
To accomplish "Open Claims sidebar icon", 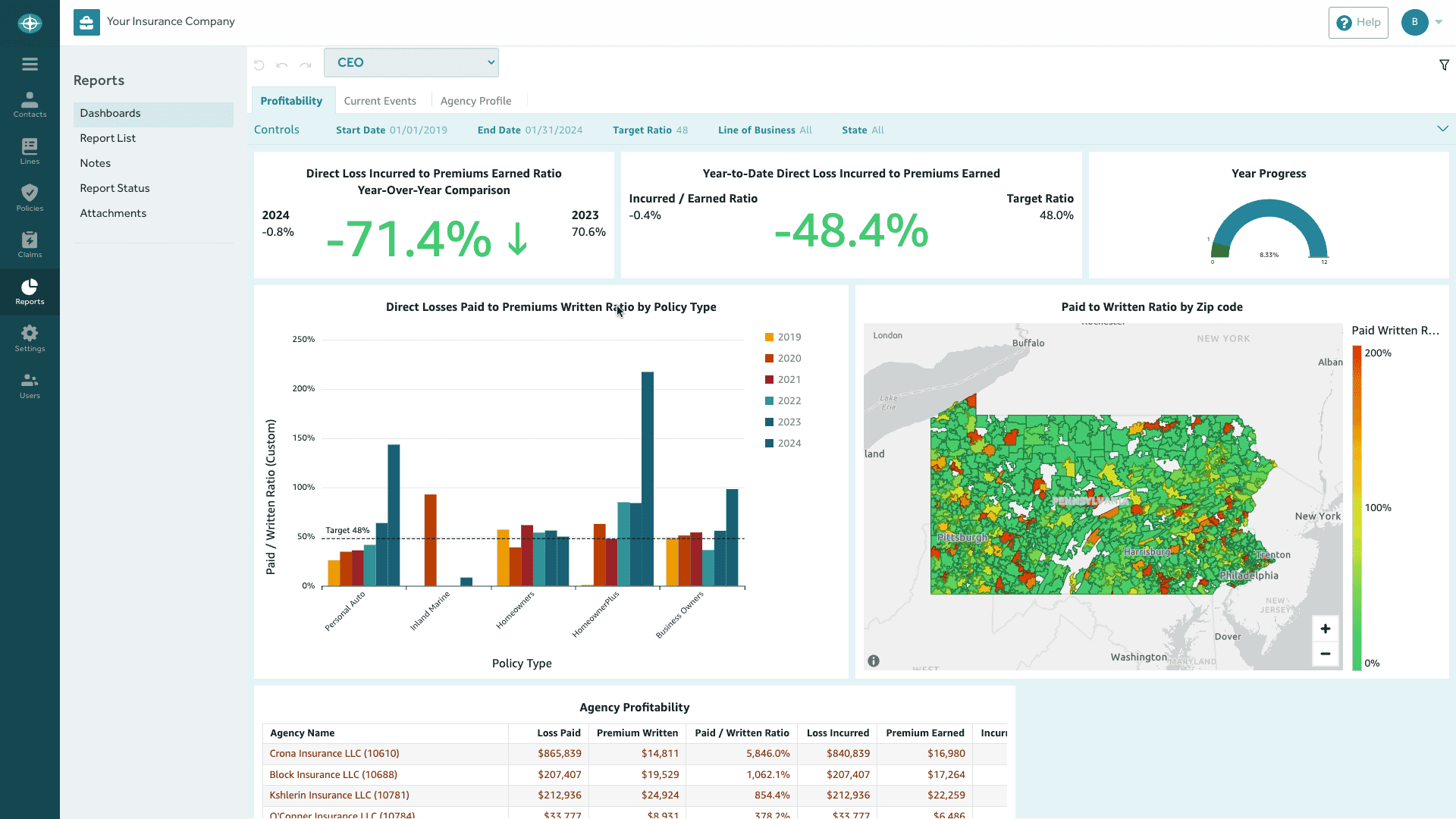I will 30,244.
